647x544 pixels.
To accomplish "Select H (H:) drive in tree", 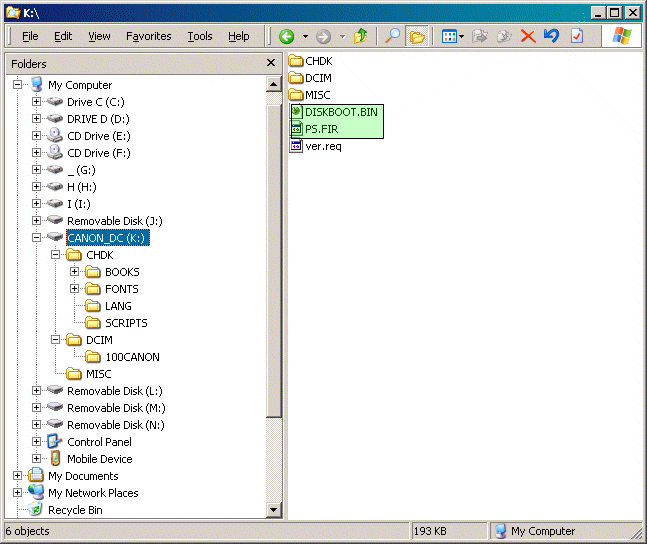I will tap(82, 187).
